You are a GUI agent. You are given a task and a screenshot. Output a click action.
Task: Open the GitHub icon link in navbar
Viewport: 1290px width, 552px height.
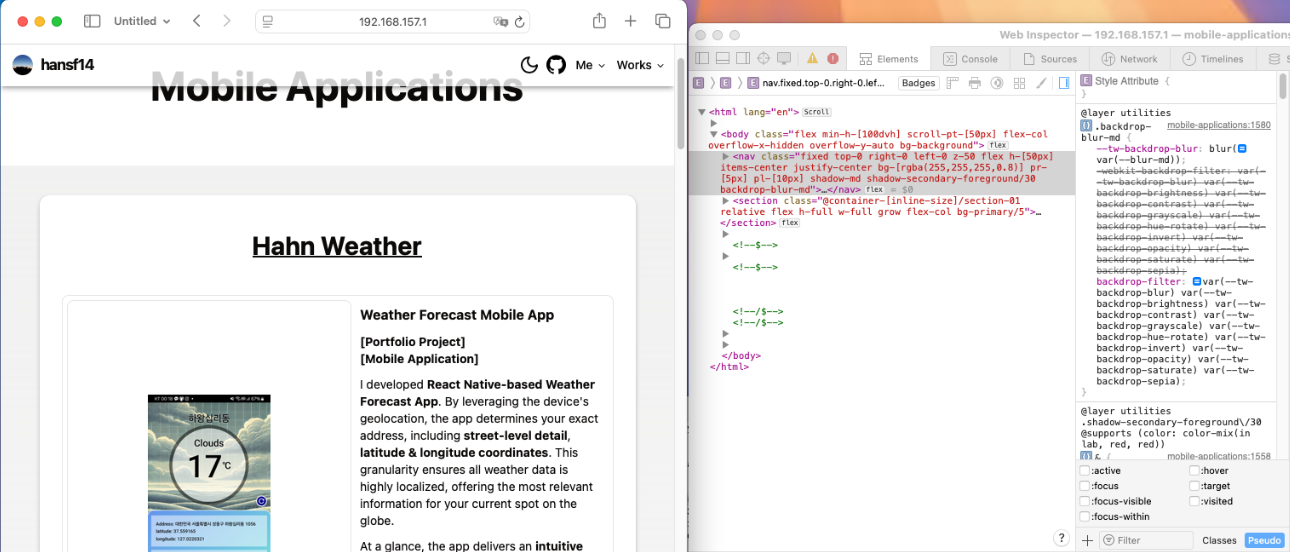tap(556, 65)
